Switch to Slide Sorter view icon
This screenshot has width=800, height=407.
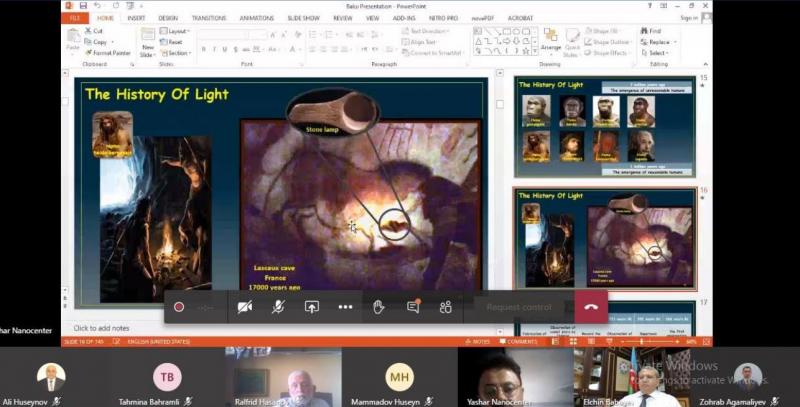(x=573, y=341)
